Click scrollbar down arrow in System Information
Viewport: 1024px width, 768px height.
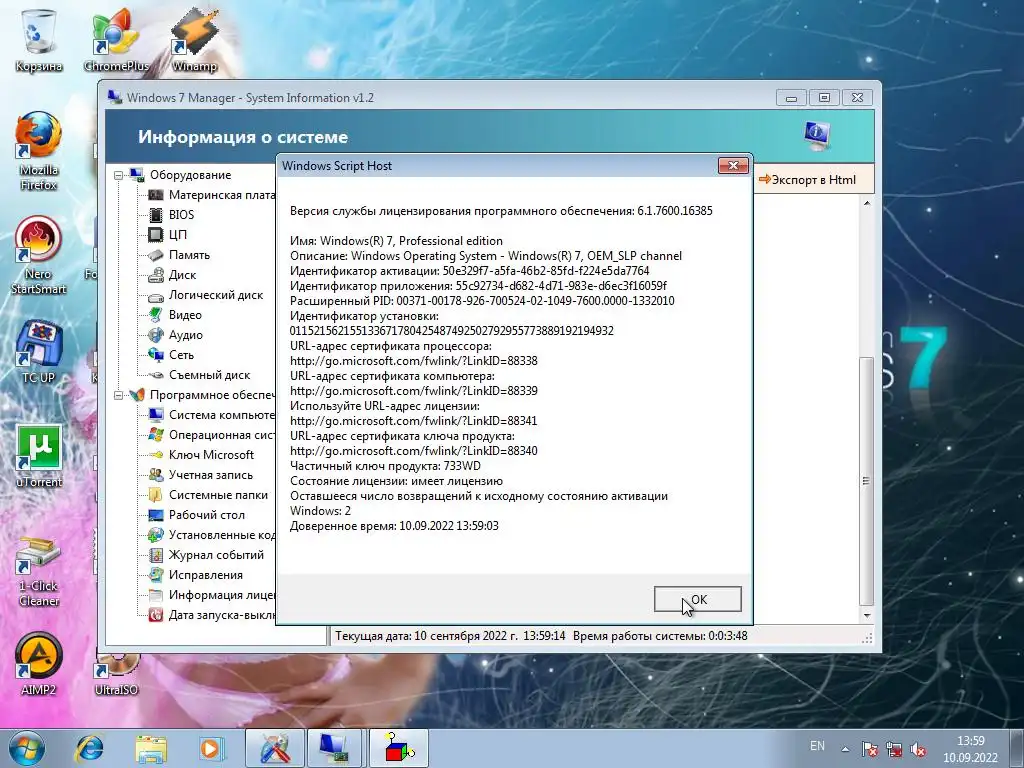[x=867, y=615]
